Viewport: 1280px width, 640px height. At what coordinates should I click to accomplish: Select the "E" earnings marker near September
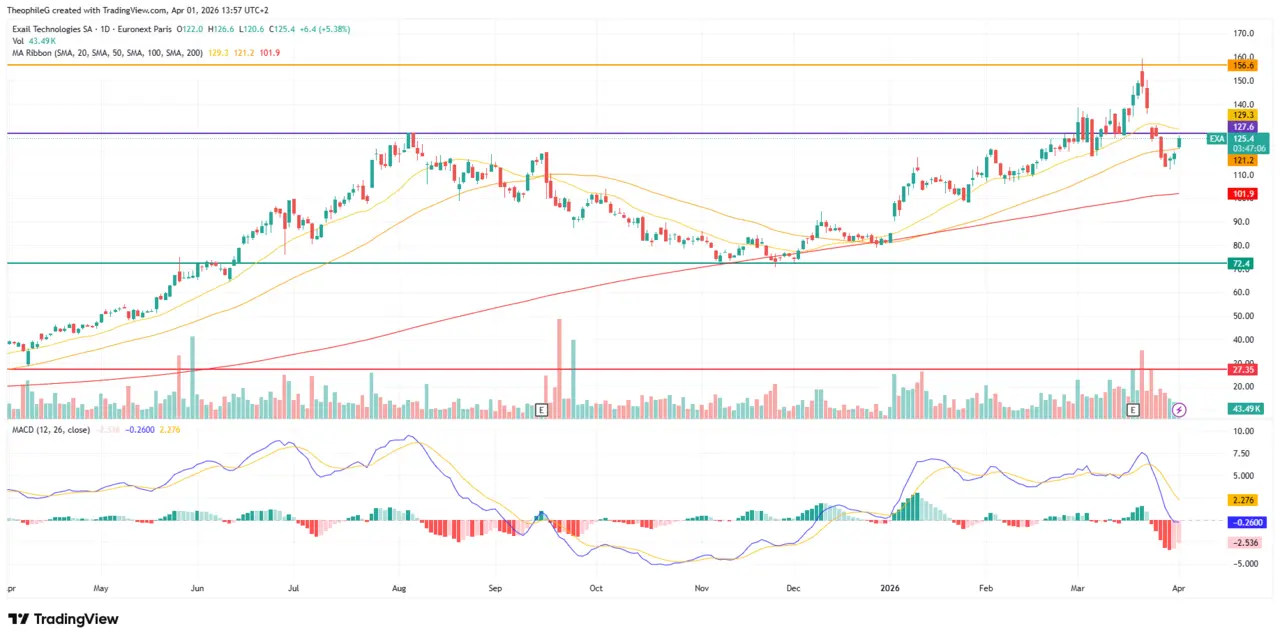(541, 410)
